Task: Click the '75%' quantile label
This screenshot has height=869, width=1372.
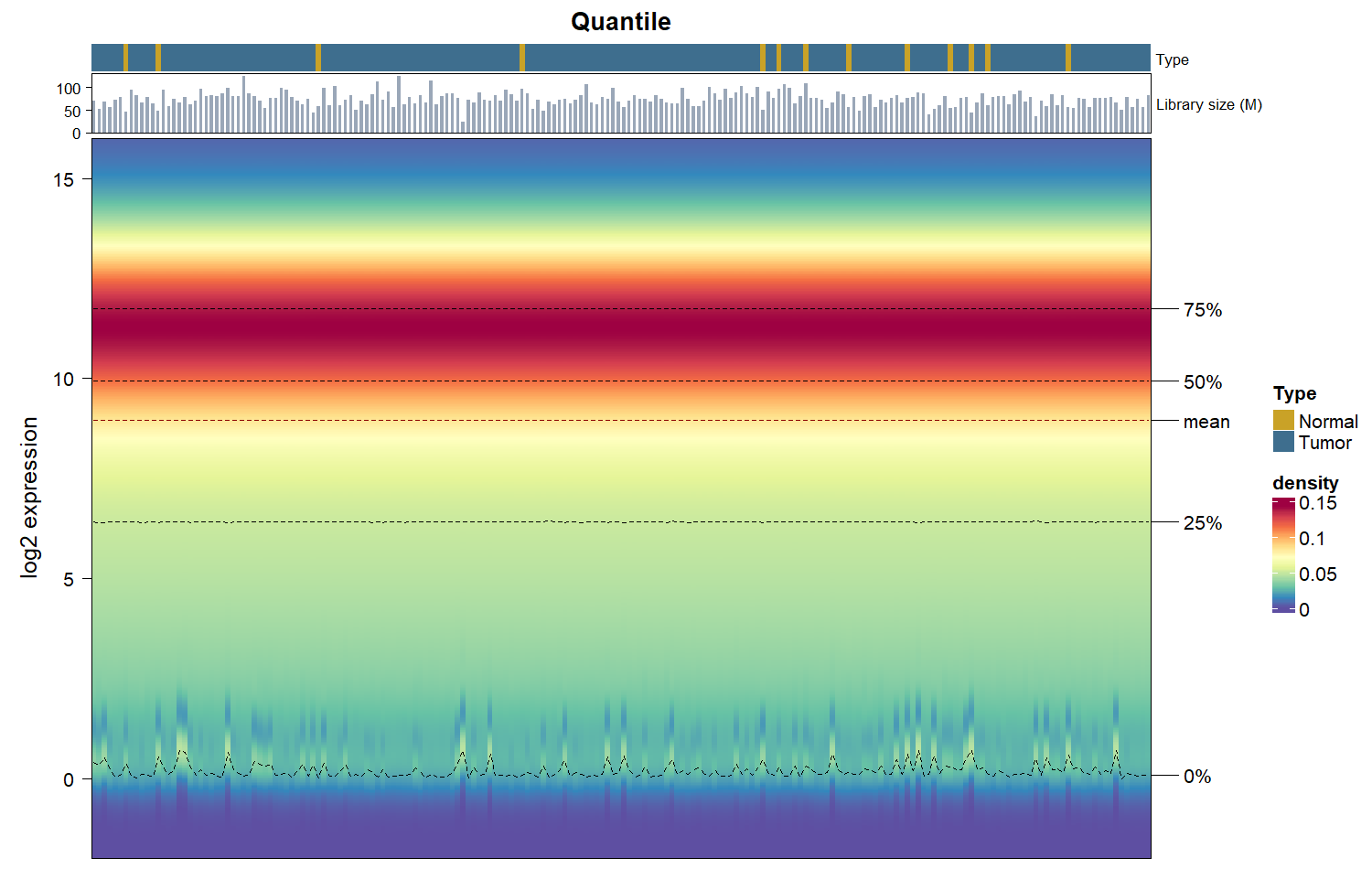Action: click(x=1203, y=310)
